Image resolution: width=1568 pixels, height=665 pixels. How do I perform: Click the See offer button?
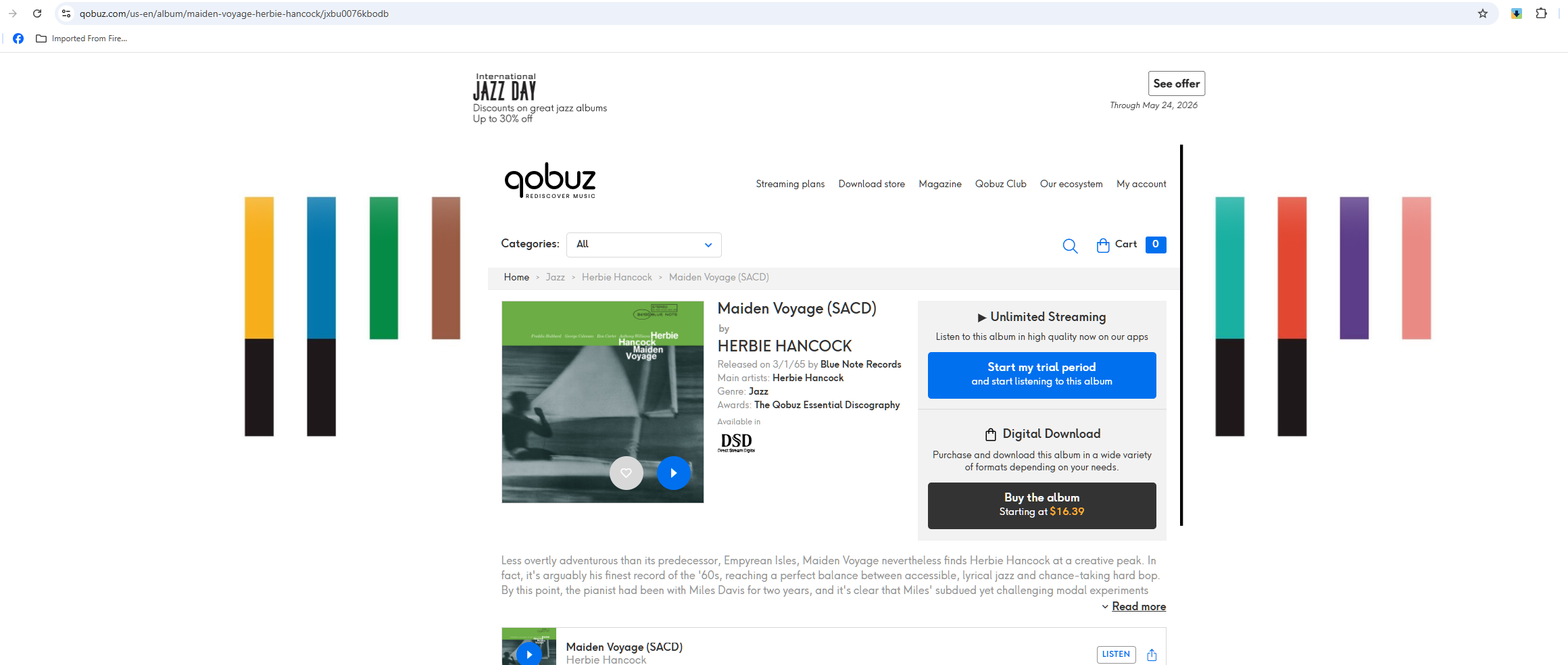(x=1177, y=84)
